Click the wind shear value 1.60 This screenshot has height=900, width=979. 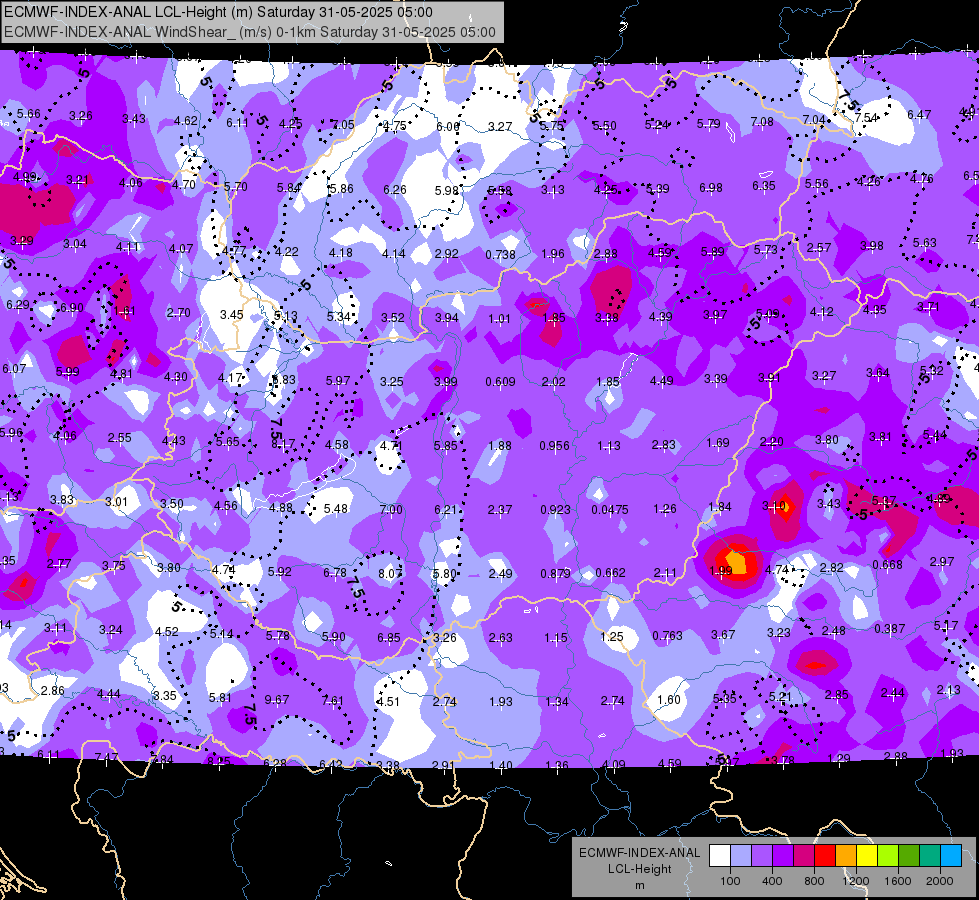669,700
